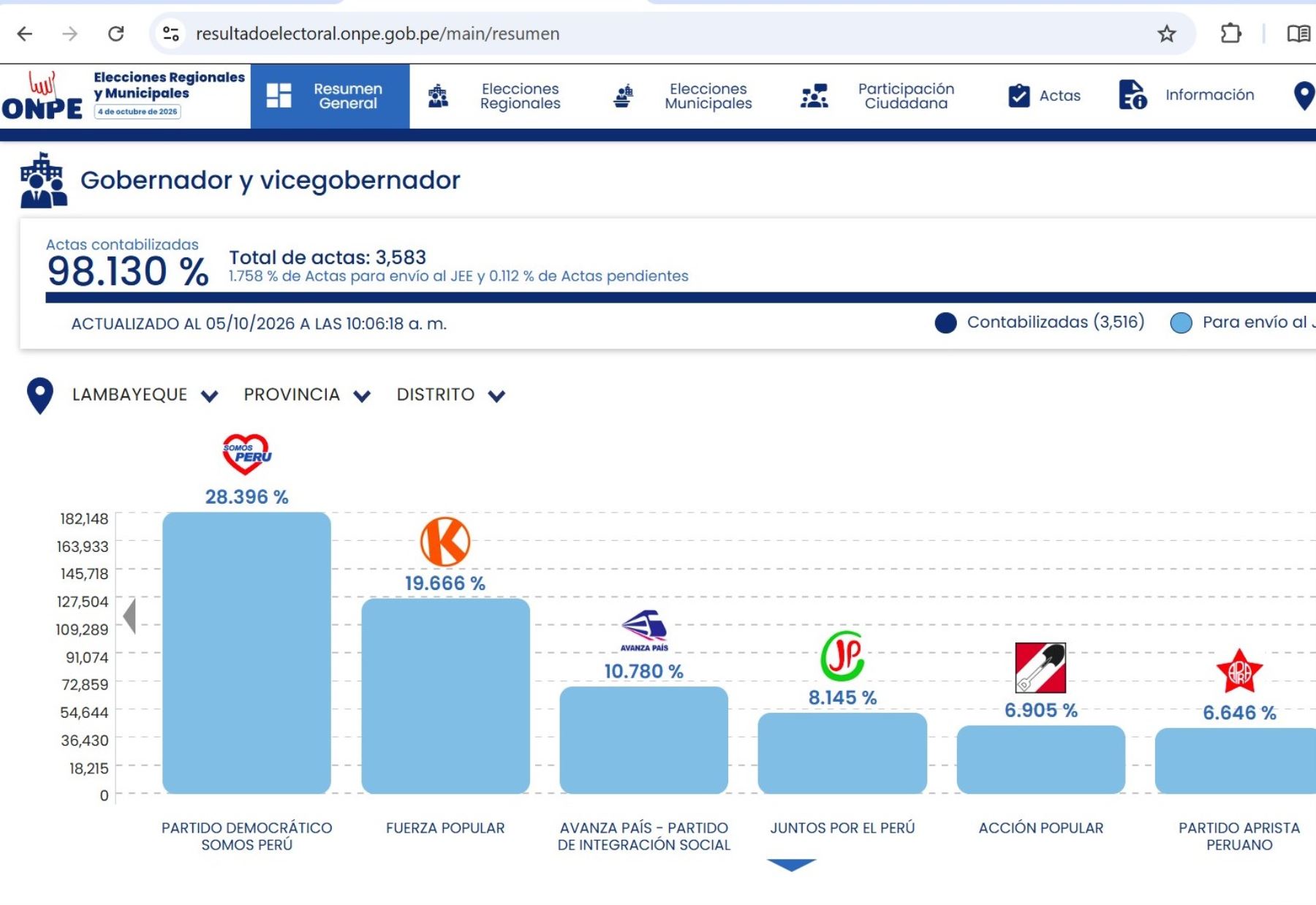1316x905 pixels.
Task: Click PARTIDO APRISTA PERUANO label
Action: coord(1239,836)
